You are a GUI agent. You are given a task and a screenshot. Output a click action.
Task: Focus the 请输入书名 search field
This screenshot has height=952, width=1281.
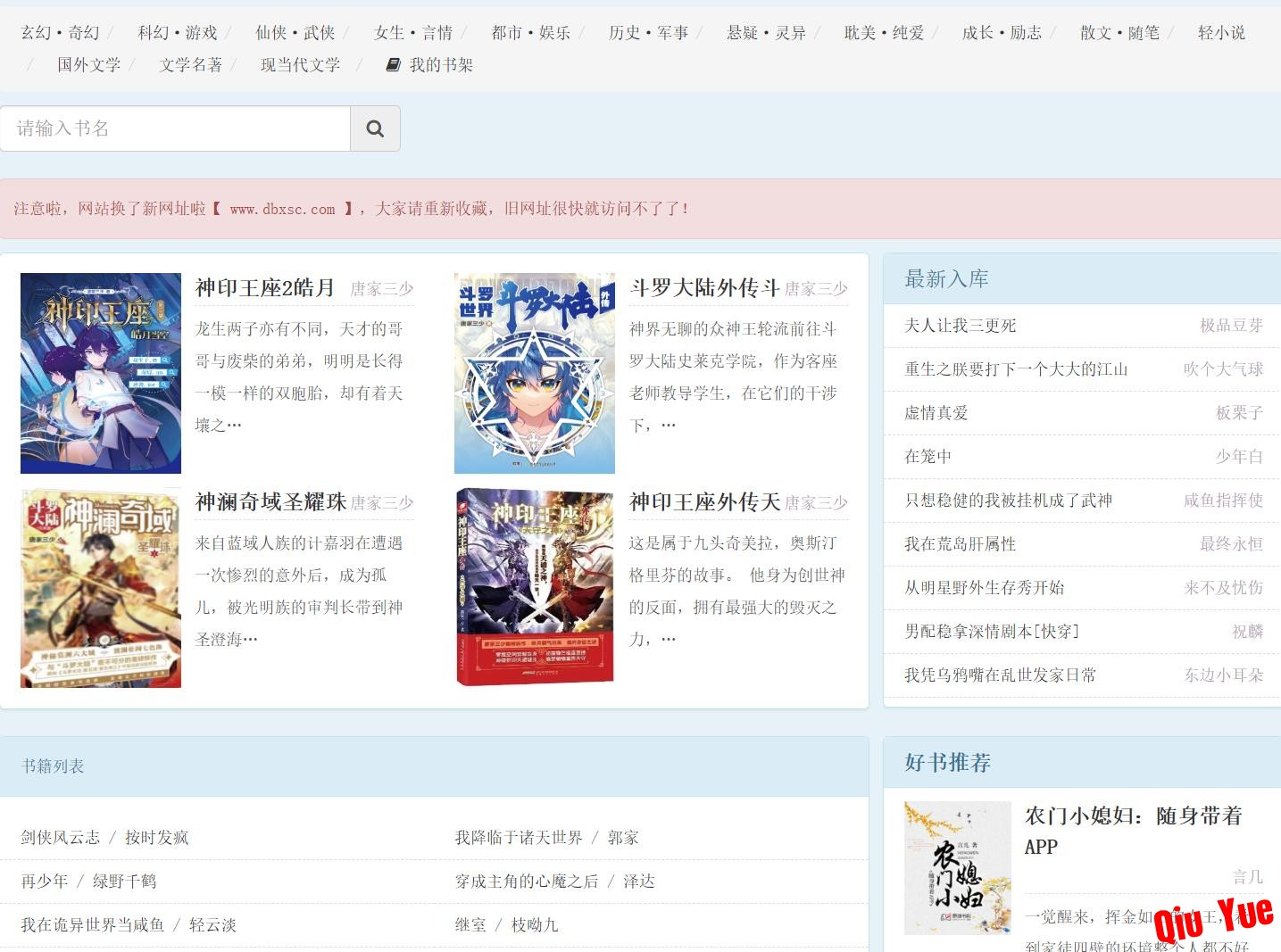coord(175,128)
